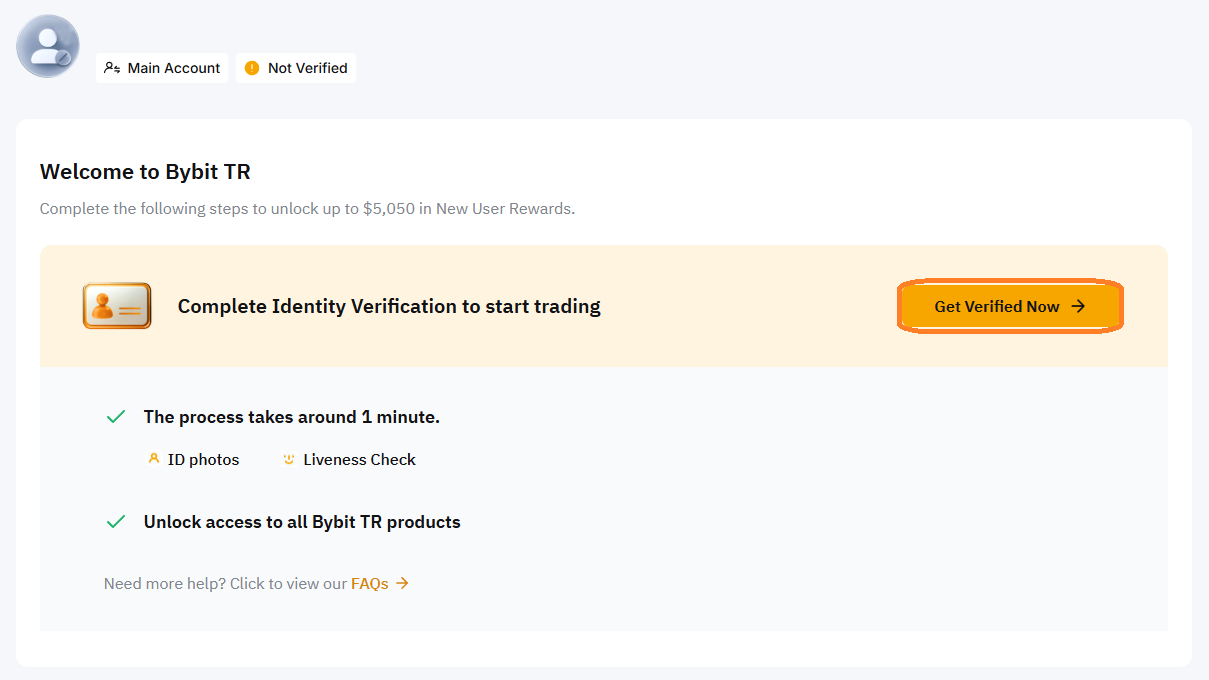Image resolution: width=1209 pixels, height=680 pixels.
Task: Click the avatar edit badge
Action: [x=63, y=59]
